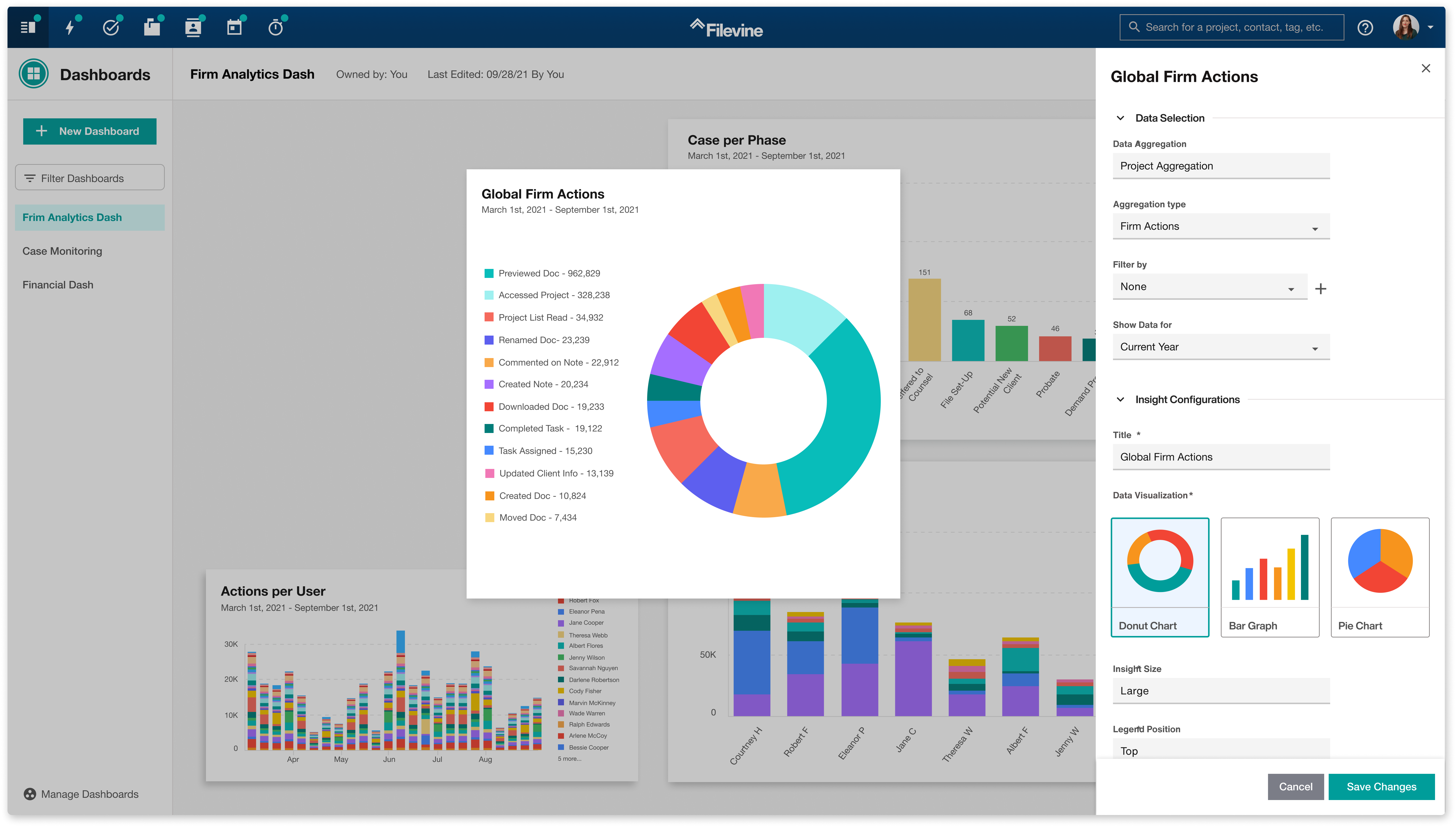Click the Firm Analytics Dash heading
The height and width of the screenshot is (827, 1456).
pyautogui.click(x=252, y=74)
